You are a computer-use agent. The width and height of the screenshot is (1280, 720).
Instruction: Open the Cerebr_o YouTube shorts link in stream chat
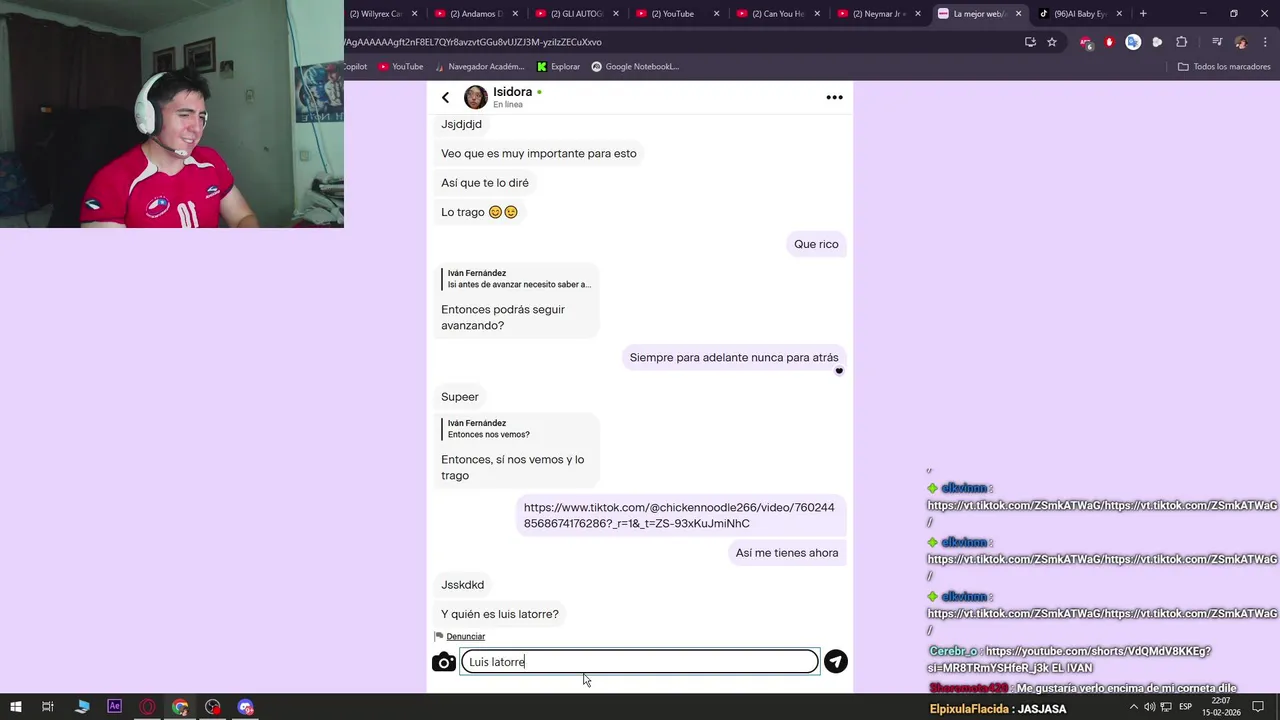coord(1070,659)
